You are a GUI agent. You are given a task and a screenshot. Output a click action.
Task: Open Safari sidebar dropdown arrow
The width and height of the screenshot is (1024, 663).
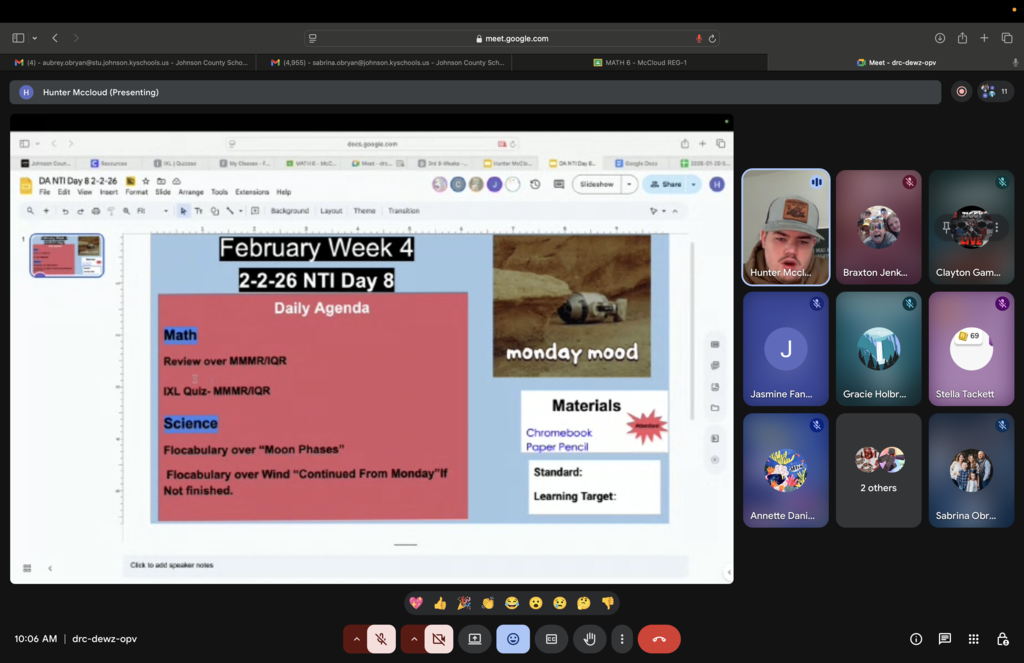[35, 38]
